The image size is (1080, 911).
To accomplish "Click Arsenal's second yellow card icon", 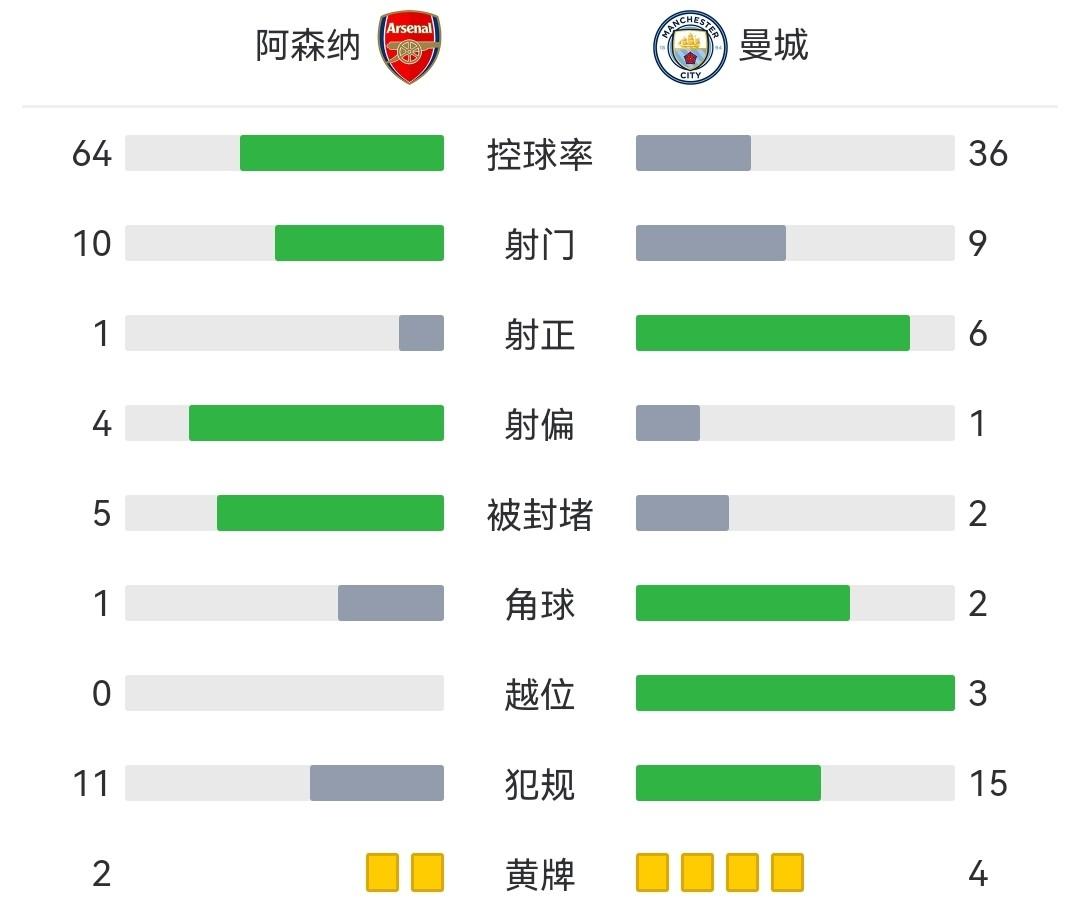I will [427, 872].
